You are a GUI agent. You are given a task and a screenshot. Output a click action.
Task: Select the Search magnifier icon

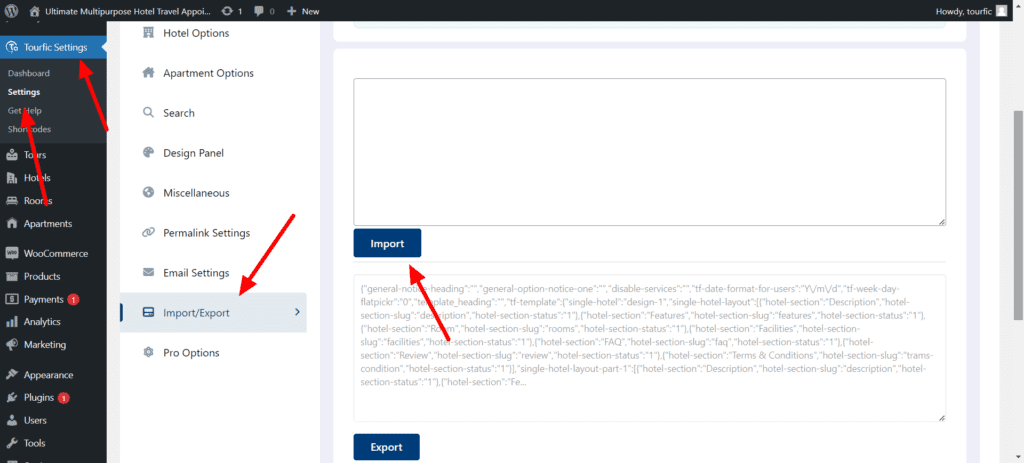pos(148,113)
